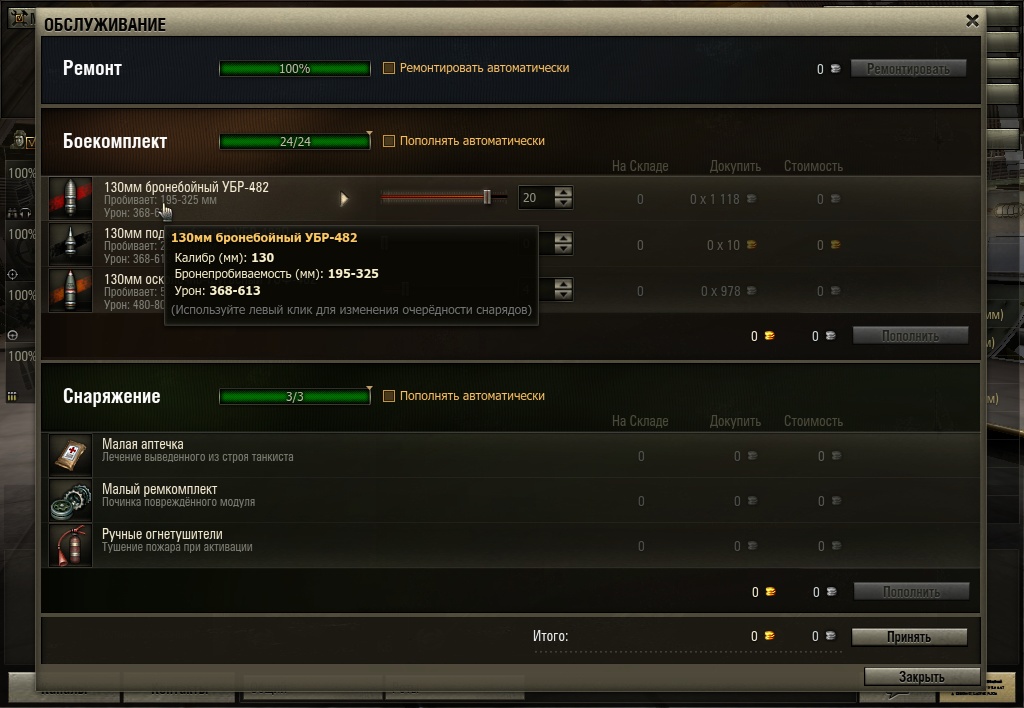Click the high-explosive shell icon with orange band
This screenshot has height=708, width=1024.
point(71,290)
